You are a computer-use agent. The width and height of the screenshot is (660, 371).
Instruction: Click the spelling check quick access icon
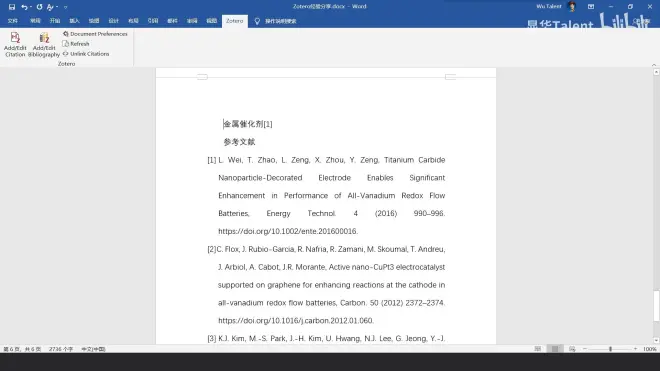click(x=50, y=7)
